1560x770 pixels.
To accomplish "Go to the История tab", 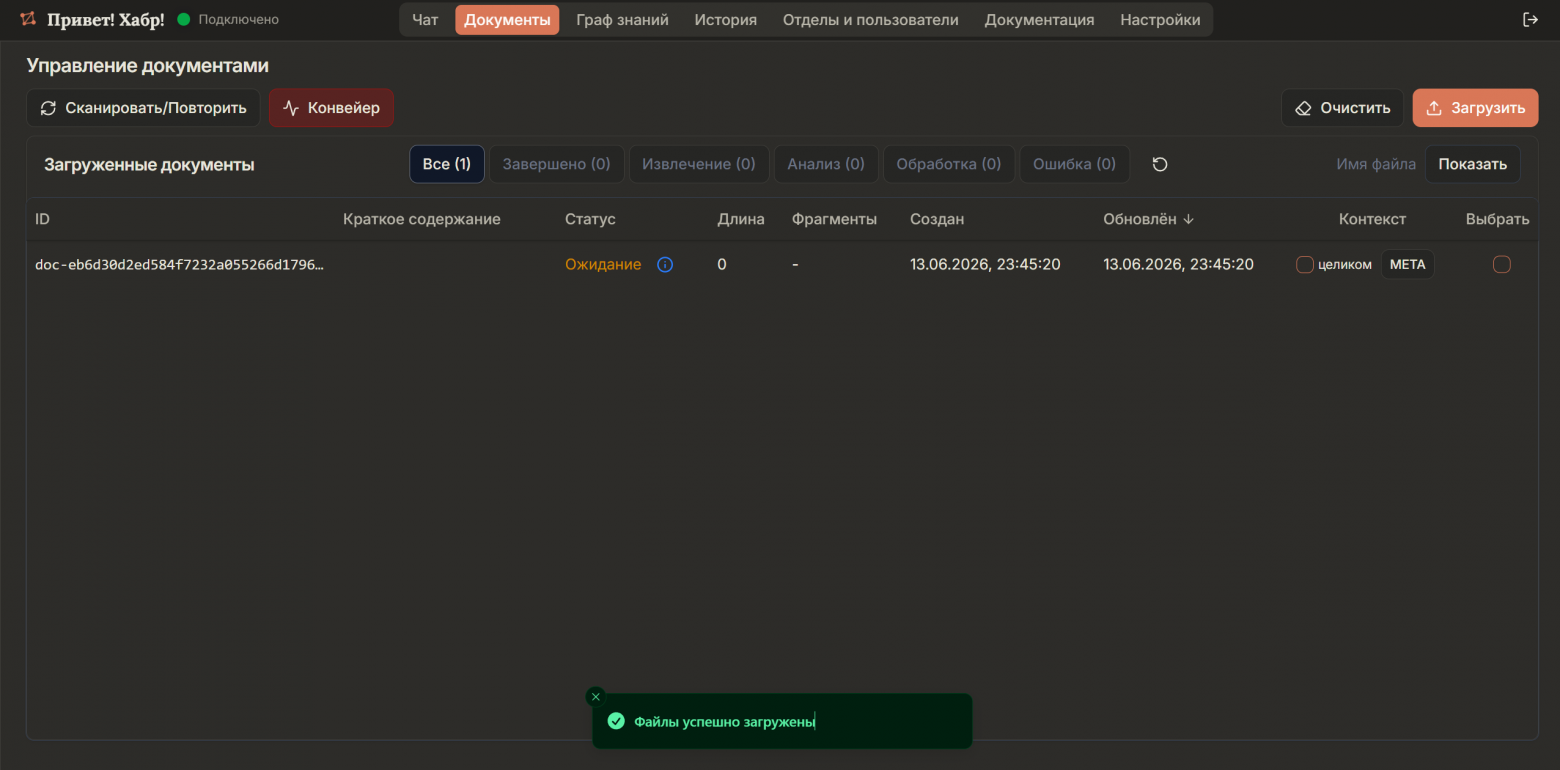I will pos(726,20).
